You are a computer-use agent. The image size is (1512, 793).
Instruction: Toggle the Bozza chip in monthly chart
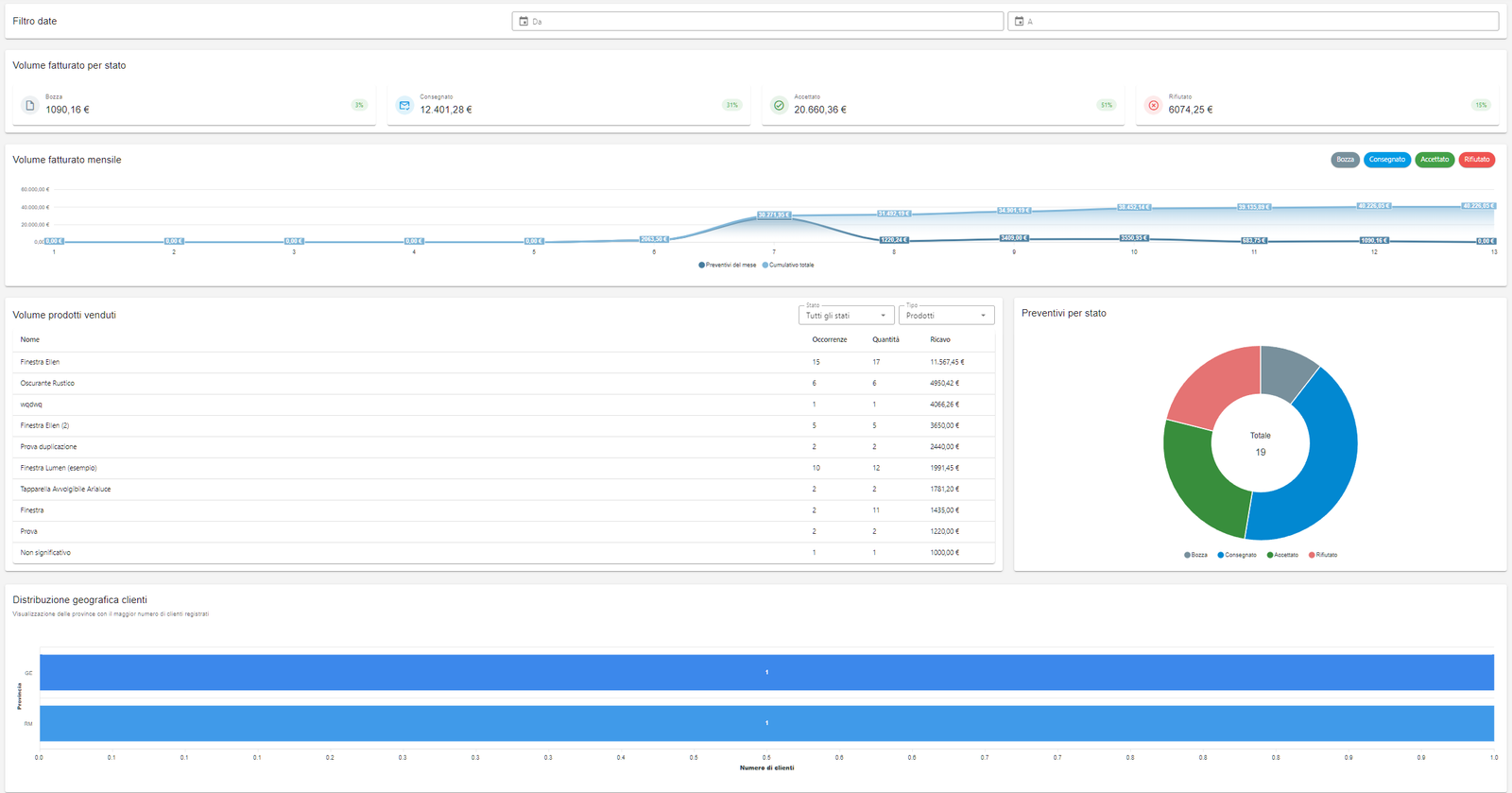tap(1345, 160)
